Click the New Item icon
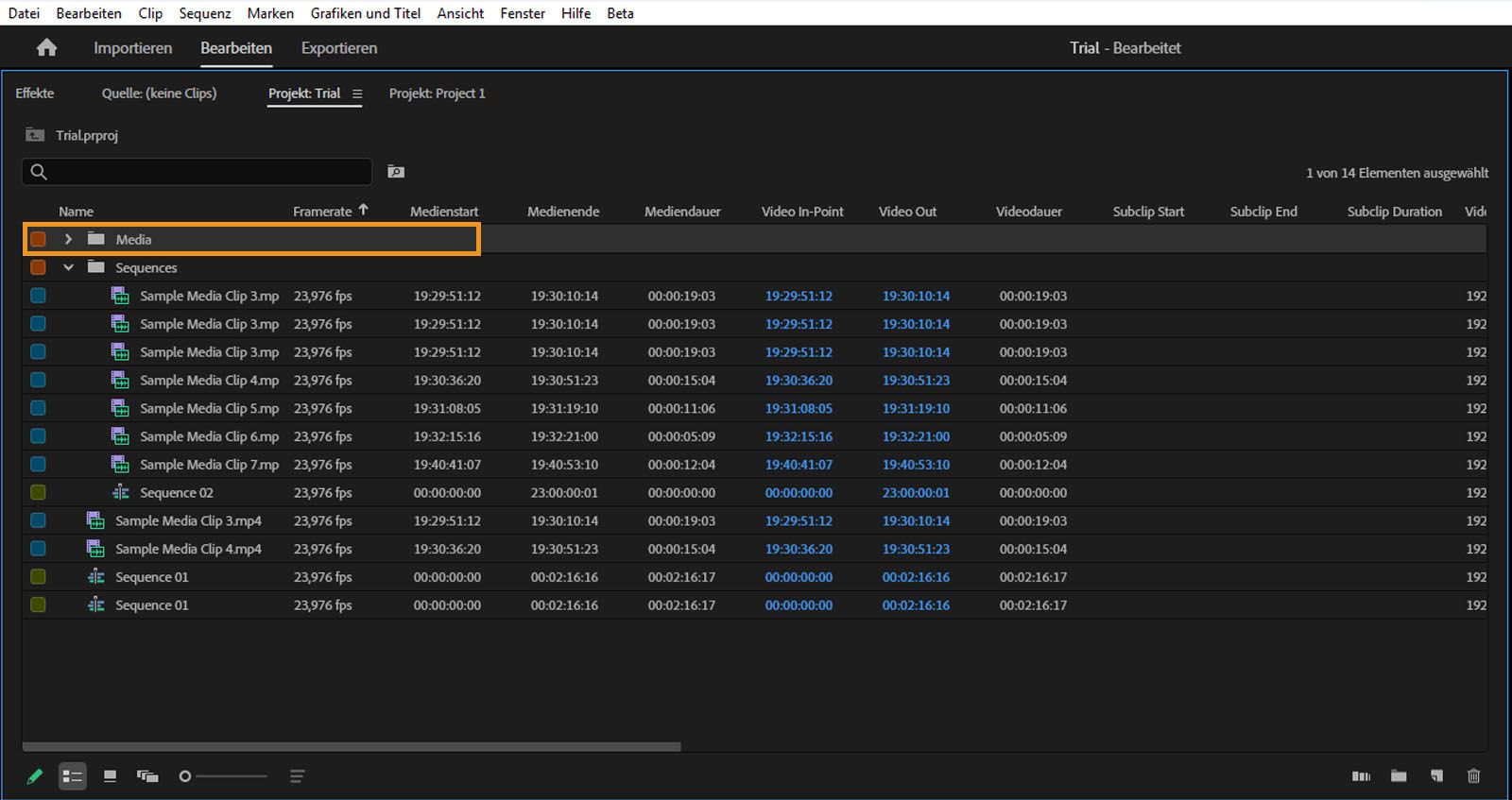The height and width of the screenshot is (800, 1512). tap(1436, 776)
